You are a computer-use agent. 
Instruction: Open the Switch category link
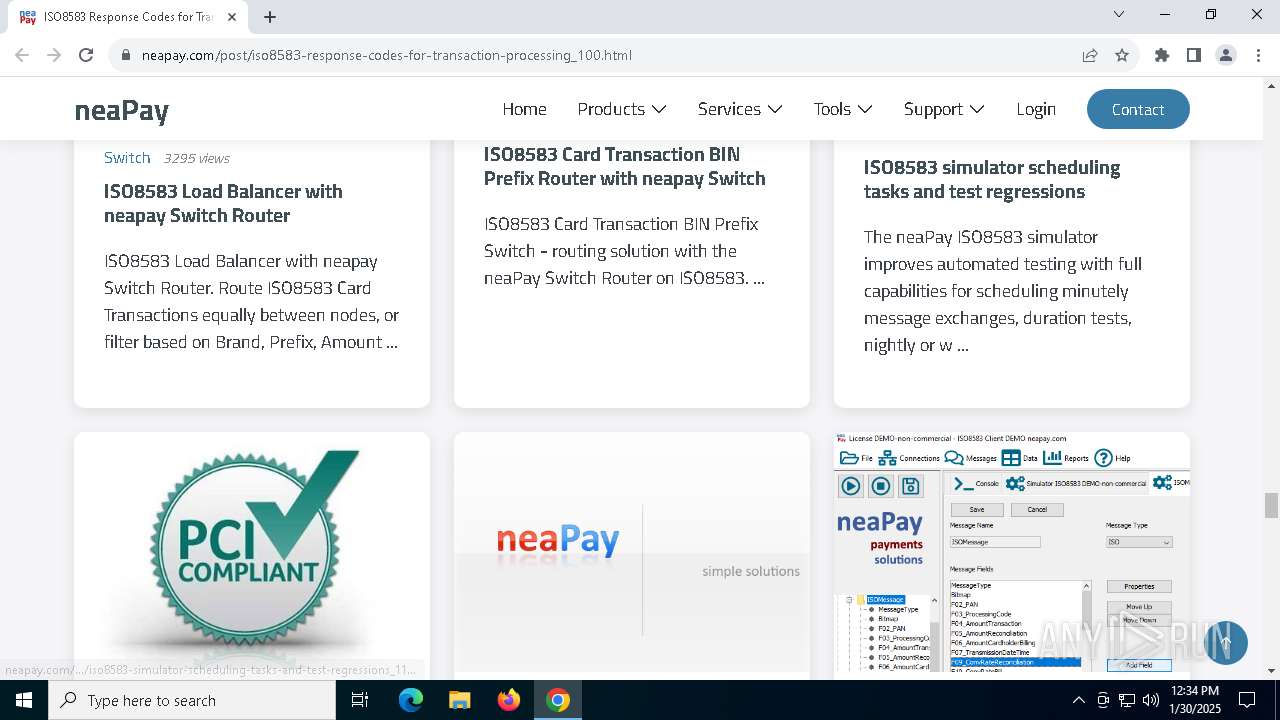(127, 158)
